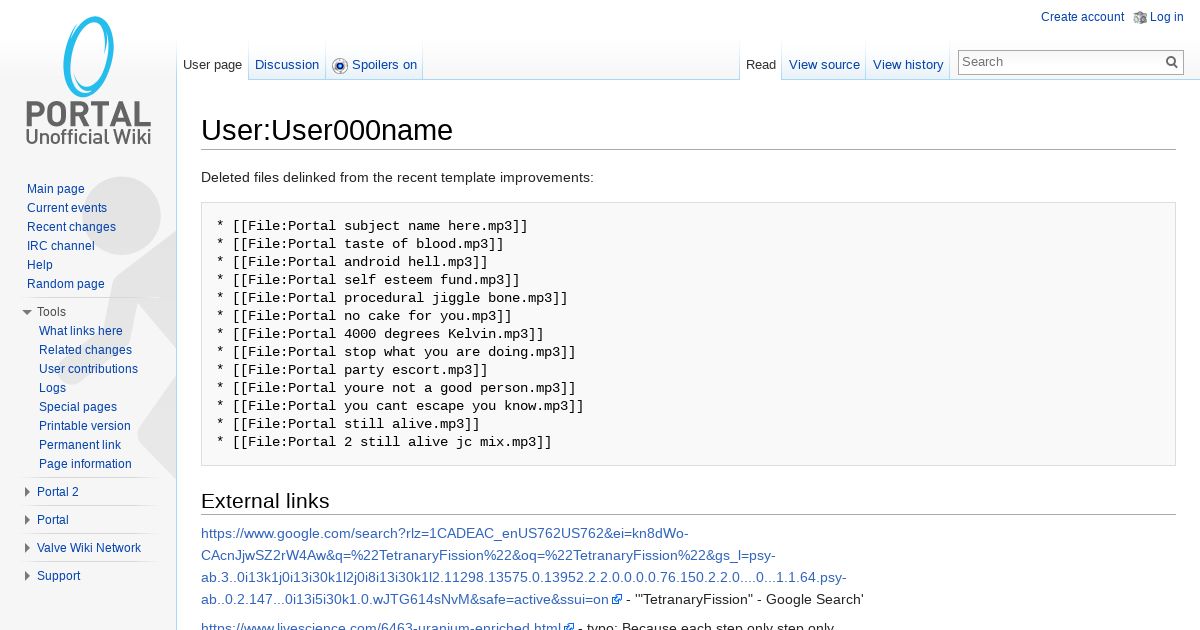This screenshot has width=1200, height=630.
Task: Open IRC channel link
Action: 61,246
